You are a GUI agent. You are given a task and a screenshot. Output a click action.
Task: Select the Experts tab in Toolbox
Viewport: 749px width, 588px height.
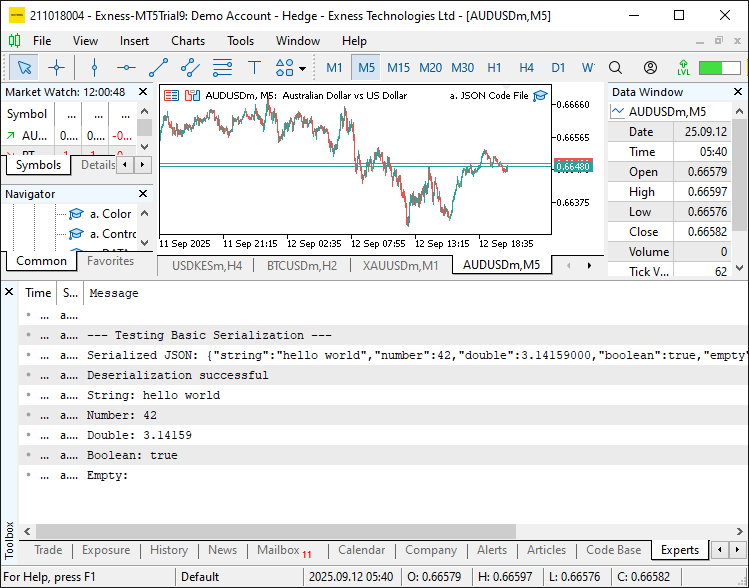[x=680, y=550]
